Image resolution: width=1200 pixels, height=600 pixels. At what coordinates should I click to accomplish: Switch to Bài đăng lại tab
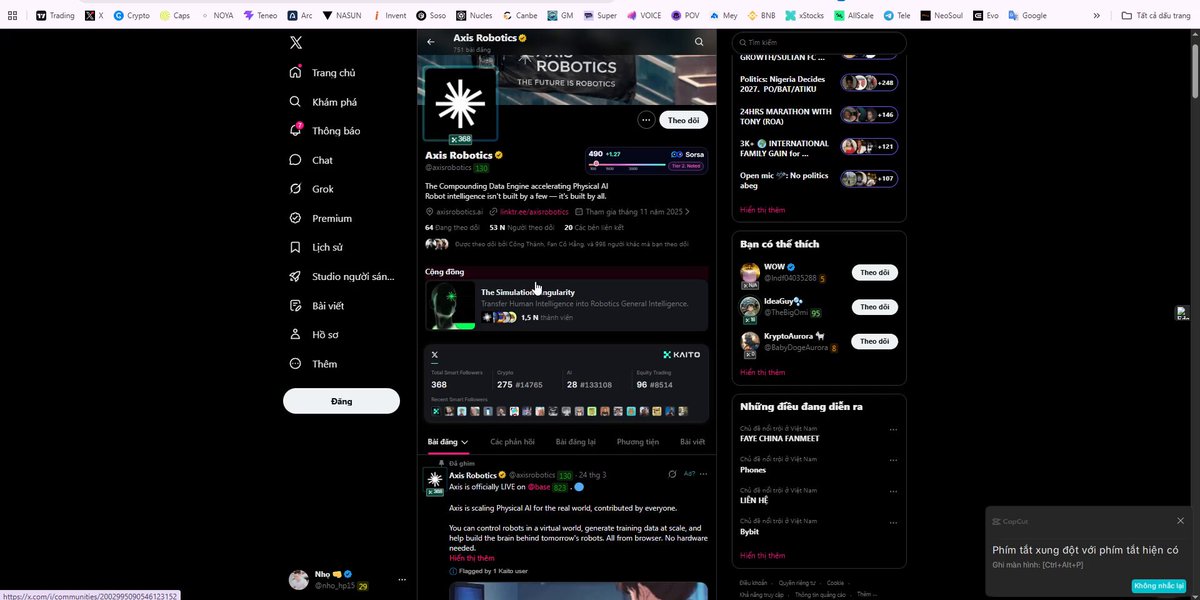(576, 442)
